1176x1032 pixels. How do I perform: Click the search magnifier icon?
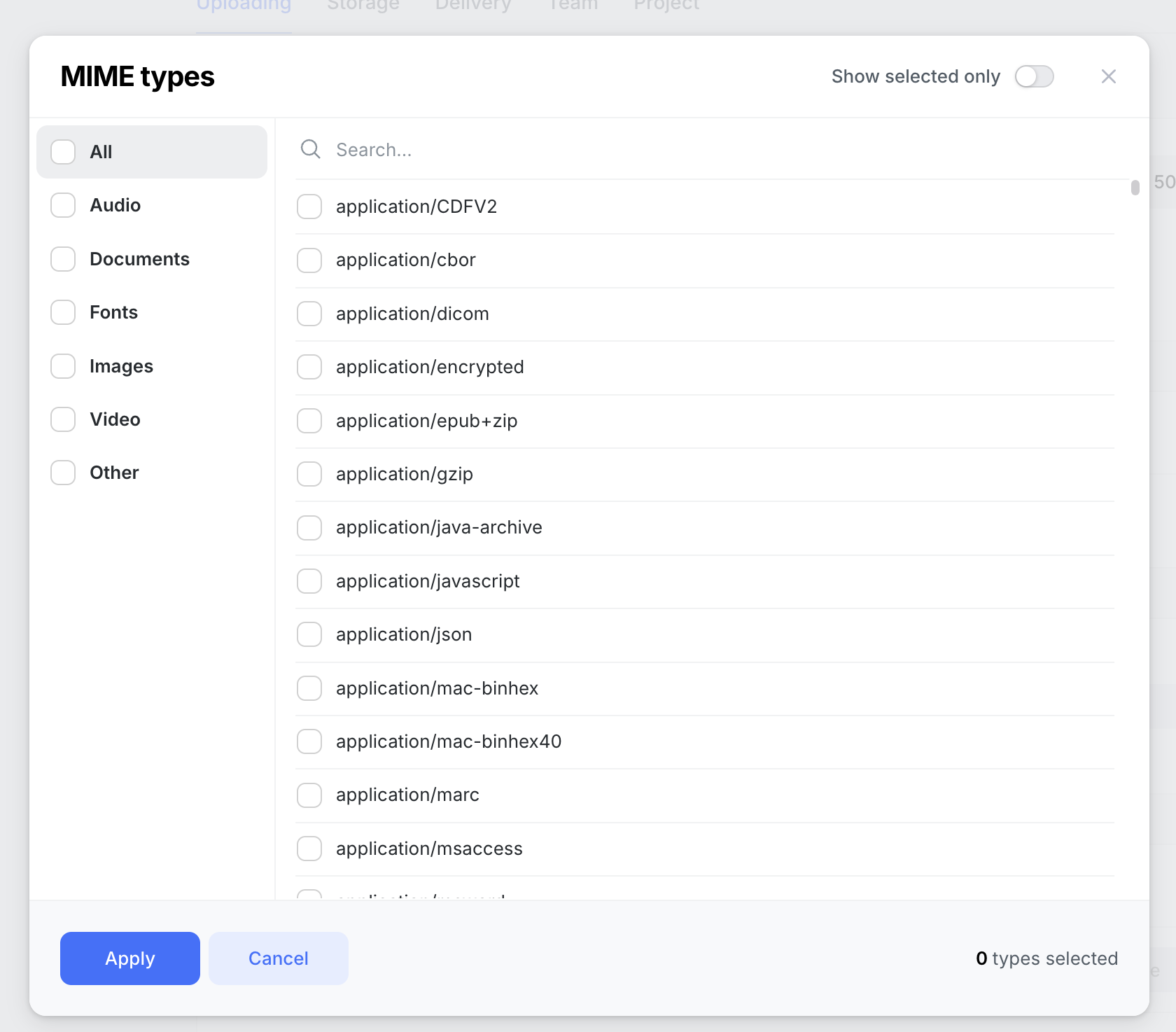coord(310,149)
